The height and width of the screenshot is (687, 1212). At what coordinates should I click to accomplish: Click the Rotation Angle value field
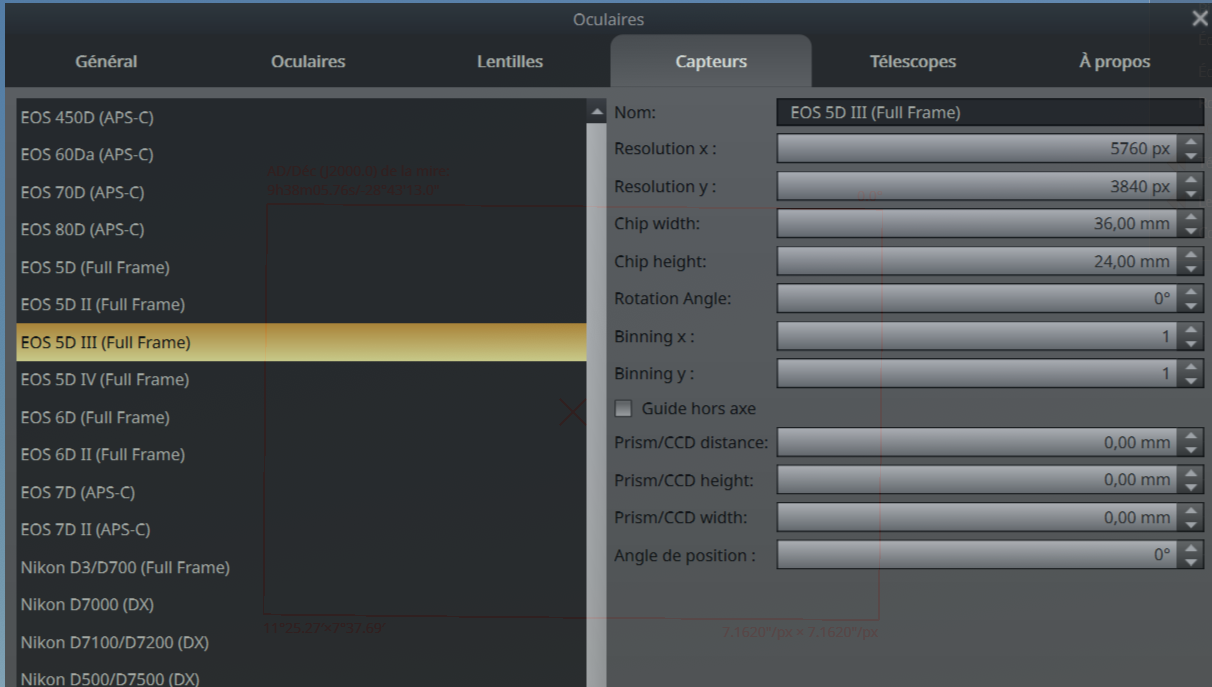pos(977,299)
